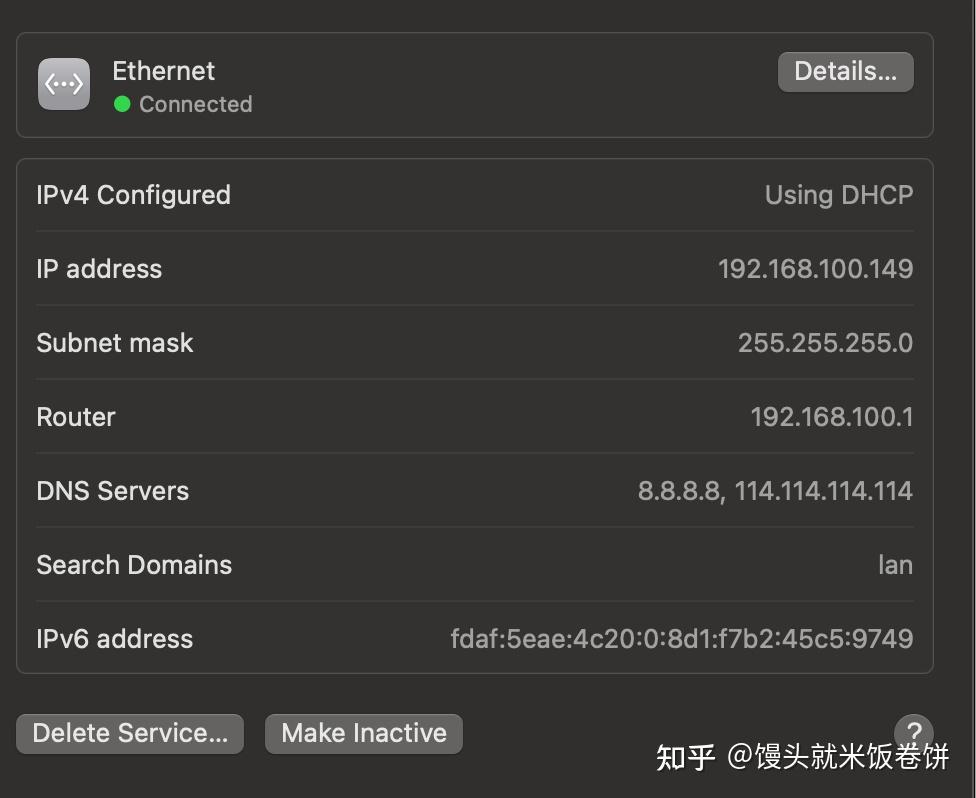The image size is (976, 798).
Task: Click the Connected status label
Action: coord(195,104)
